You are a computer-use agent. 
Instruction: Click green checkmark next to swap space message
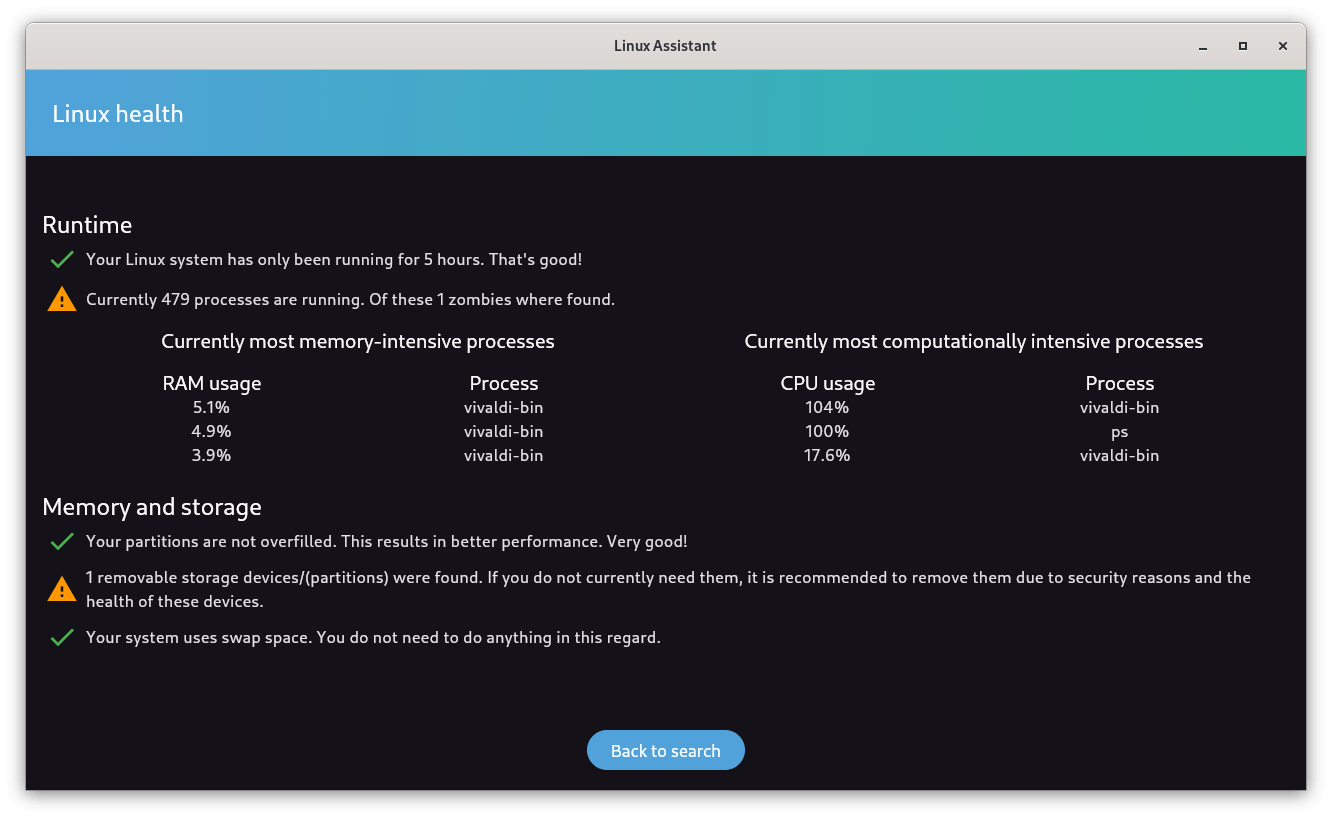pyautogui.click(x=62, y=638)
